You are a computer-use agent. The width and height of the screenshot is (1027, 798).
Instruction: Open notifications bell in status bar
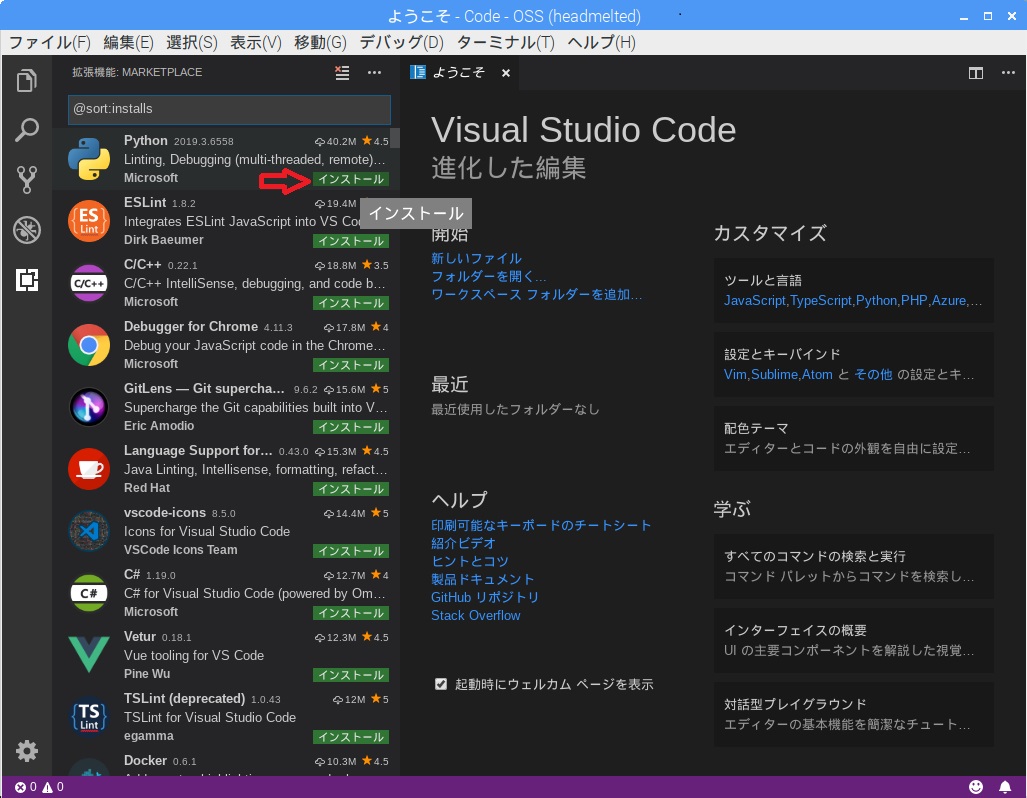[1004, 787]
